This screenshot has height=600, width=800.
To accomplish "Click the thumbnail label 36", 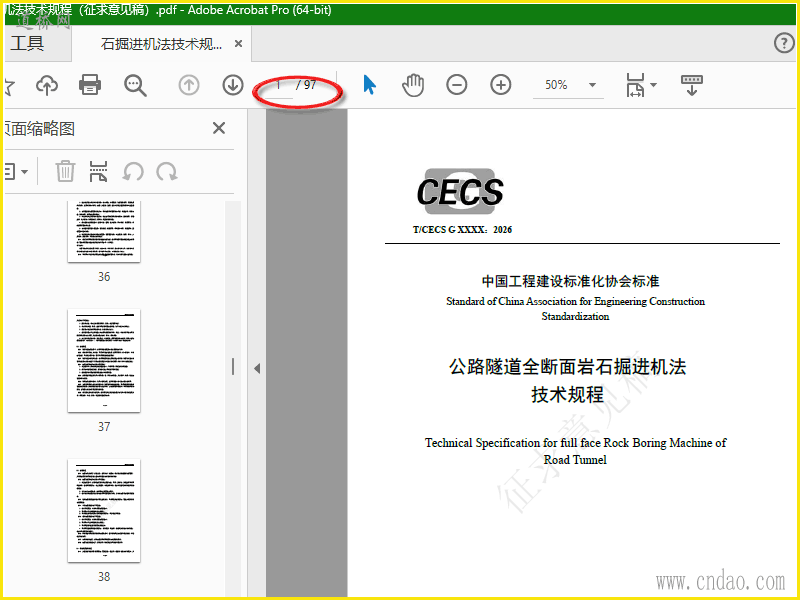I will tap(104, 277).
